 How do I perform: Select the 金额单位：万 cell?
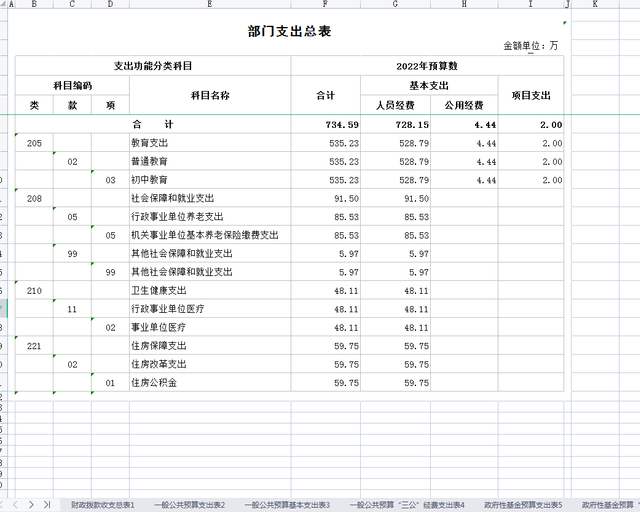[x=531, y=47]
